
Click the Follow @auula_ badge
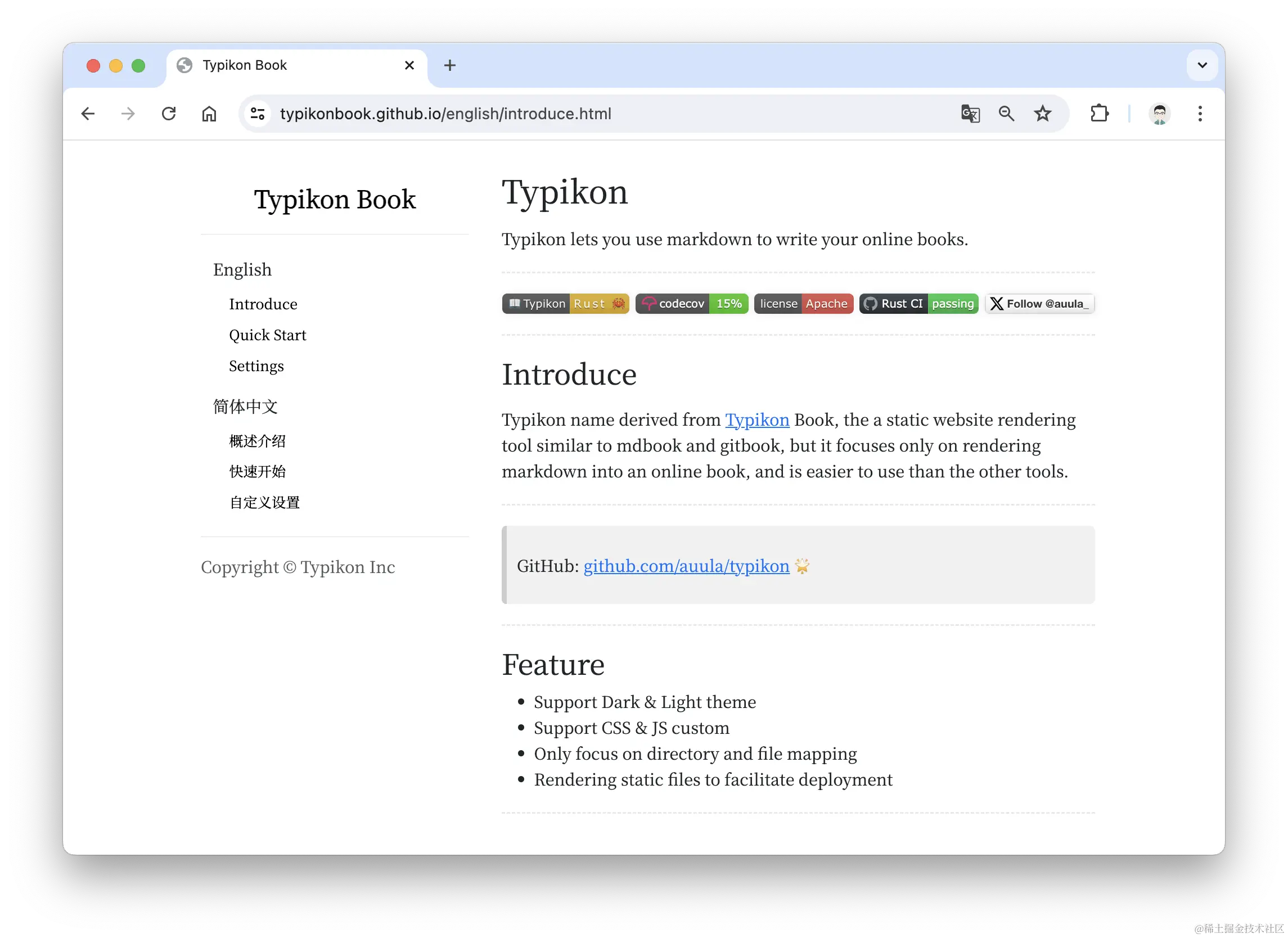point(1039,304)
